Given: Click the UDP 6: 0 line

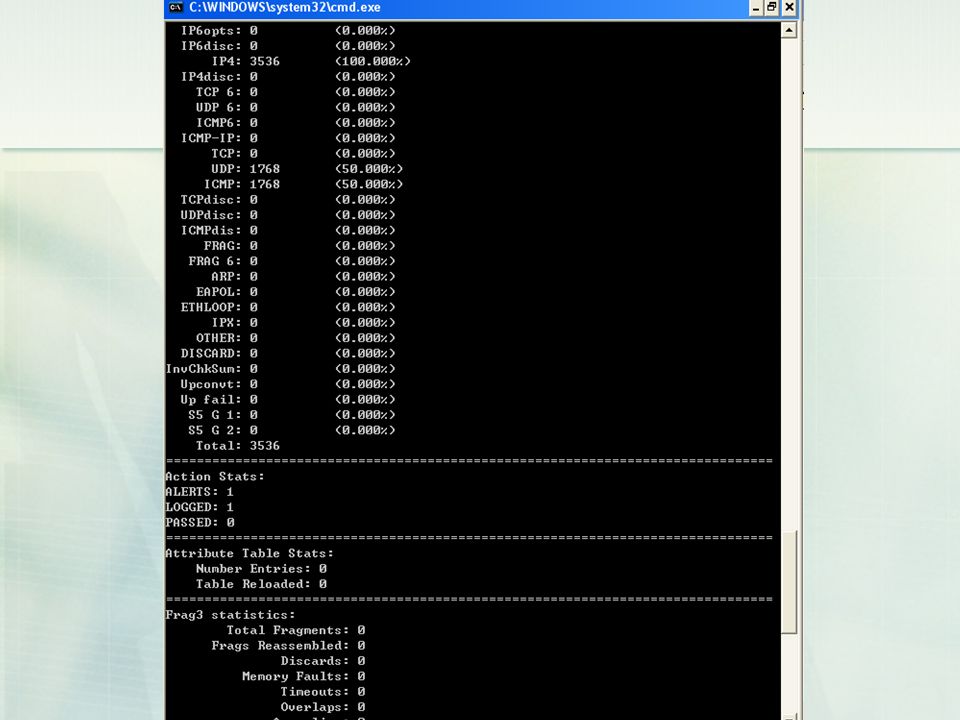Looking at the screenshot, I should pyautogui.click(x=296, y=107).
